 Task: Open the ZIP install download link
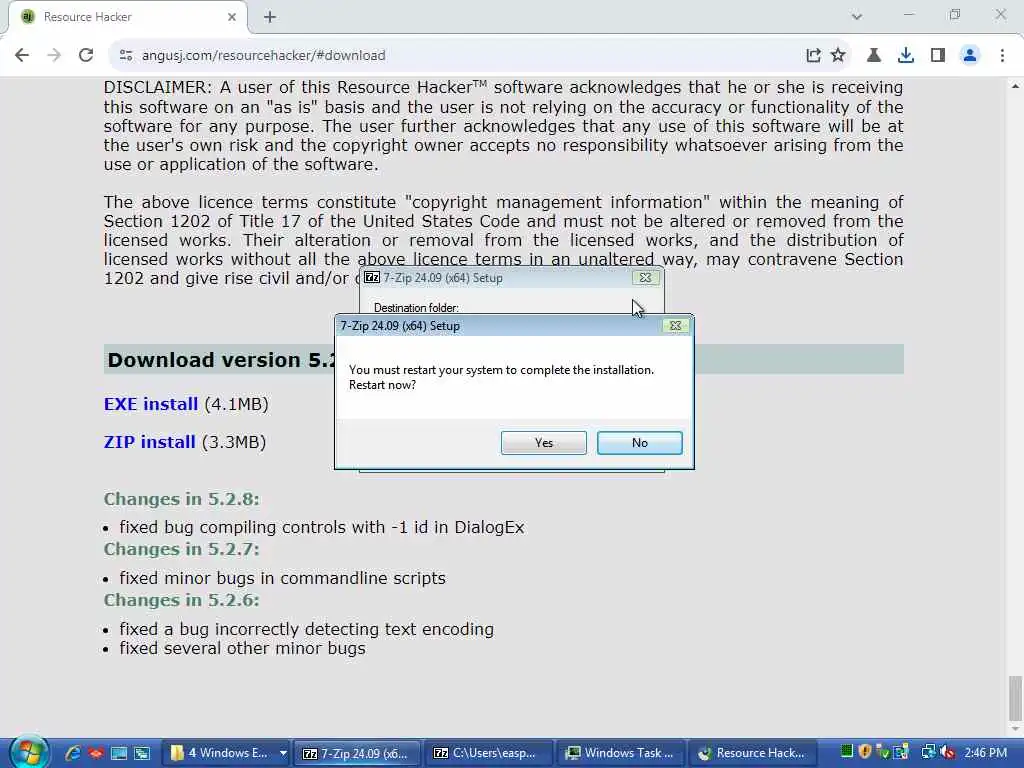[150, 442]
